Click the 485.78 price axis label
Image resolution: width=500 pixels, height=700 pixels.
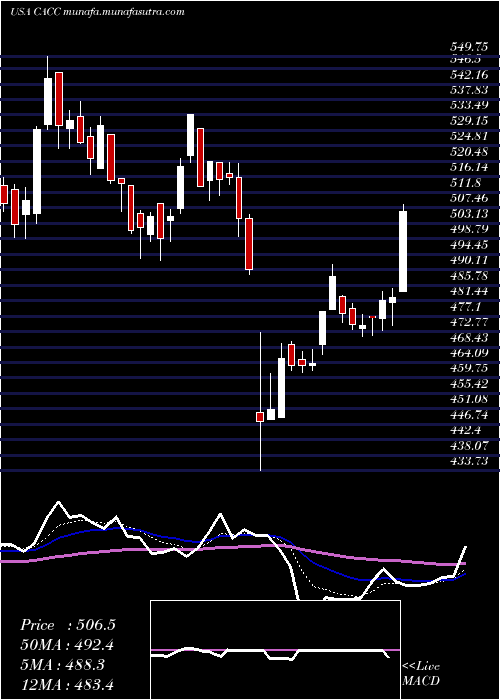(x=468, y=276)
